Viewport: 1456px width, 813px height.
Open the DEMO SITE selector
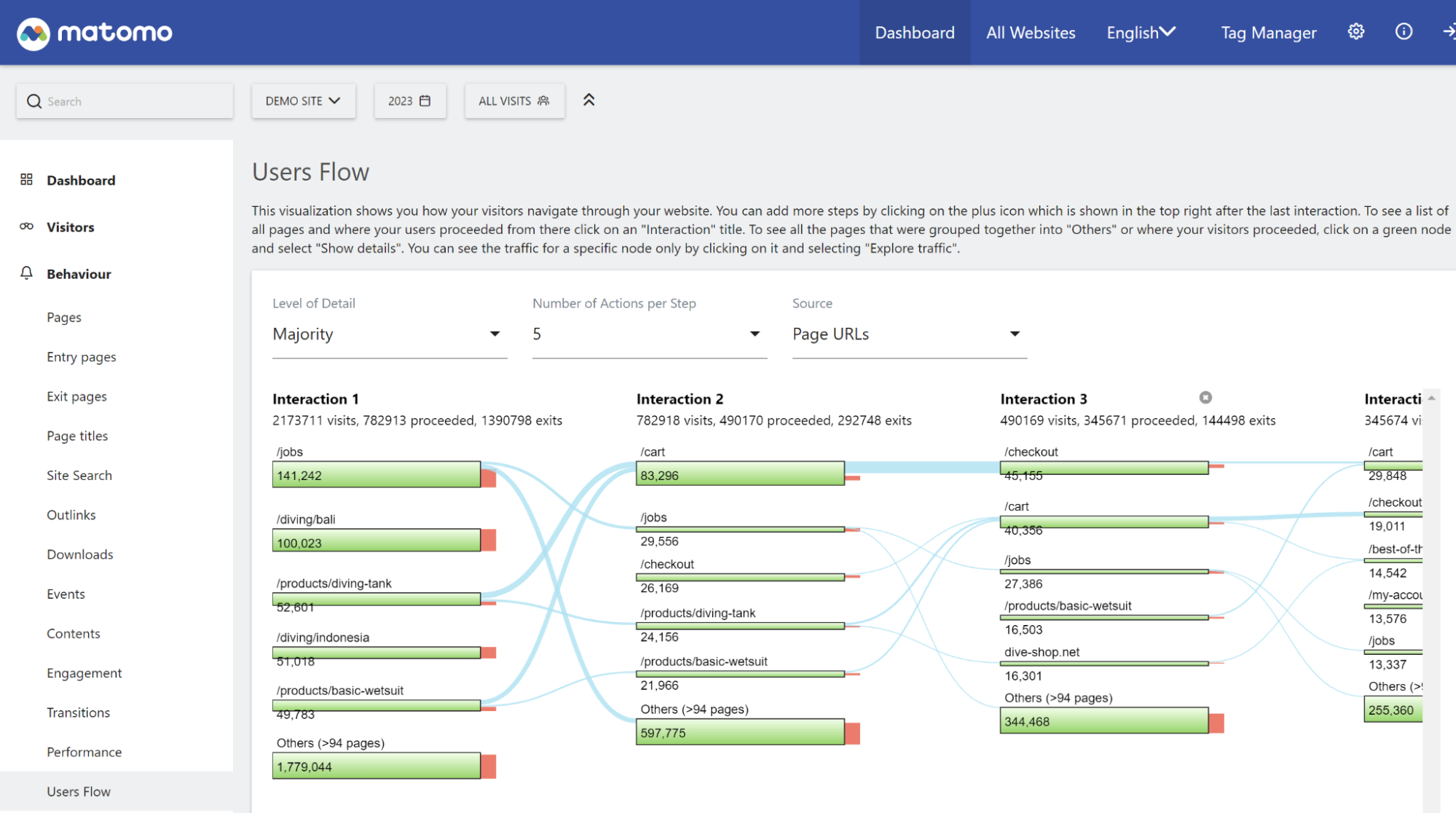click(x=303, y=101)
